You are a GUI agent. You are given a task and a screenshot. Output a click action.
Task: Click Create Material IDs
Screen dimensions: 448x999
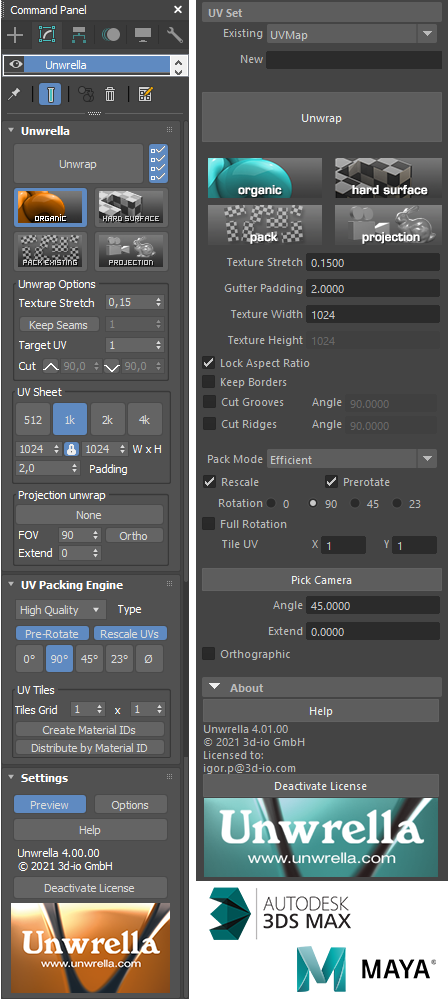(89, 729)
